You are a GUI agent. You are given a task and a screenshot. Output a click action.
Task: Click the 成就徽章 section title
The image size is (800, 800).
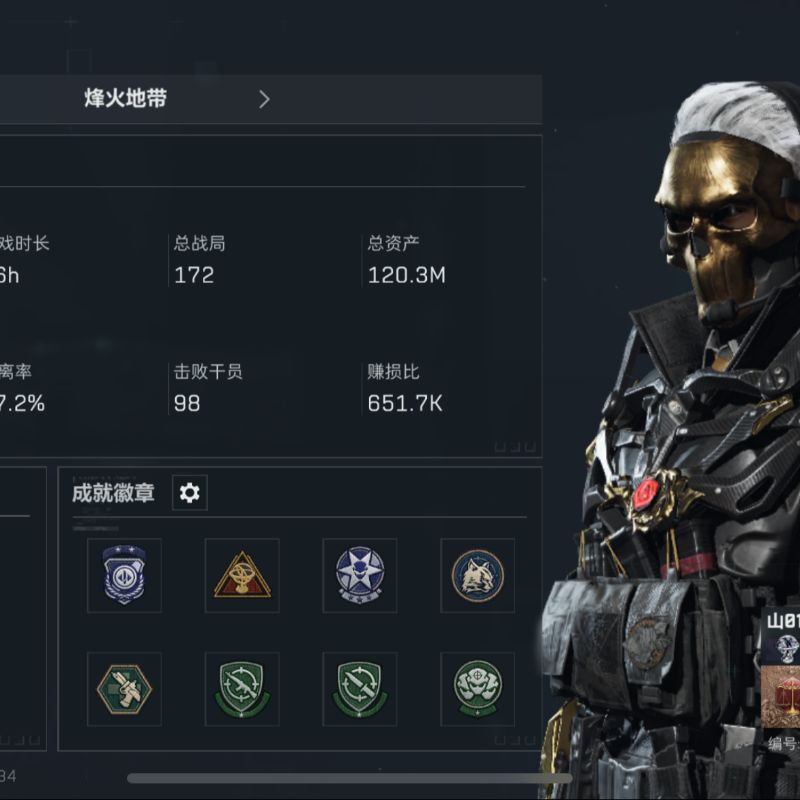click(113, 493)
